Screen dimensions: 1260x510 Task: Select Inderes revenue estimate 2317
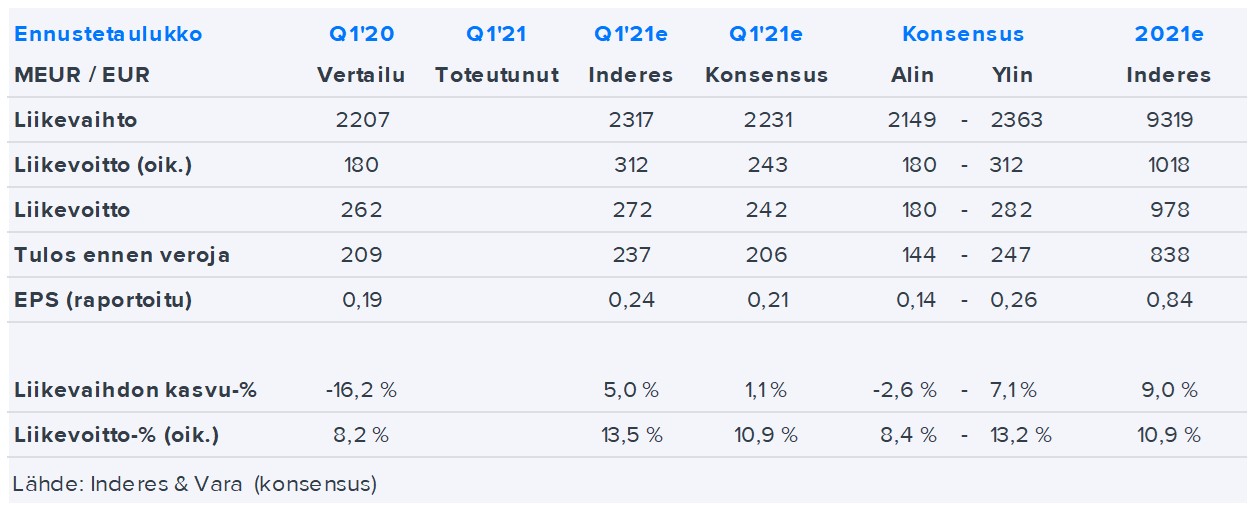[631, 120]
